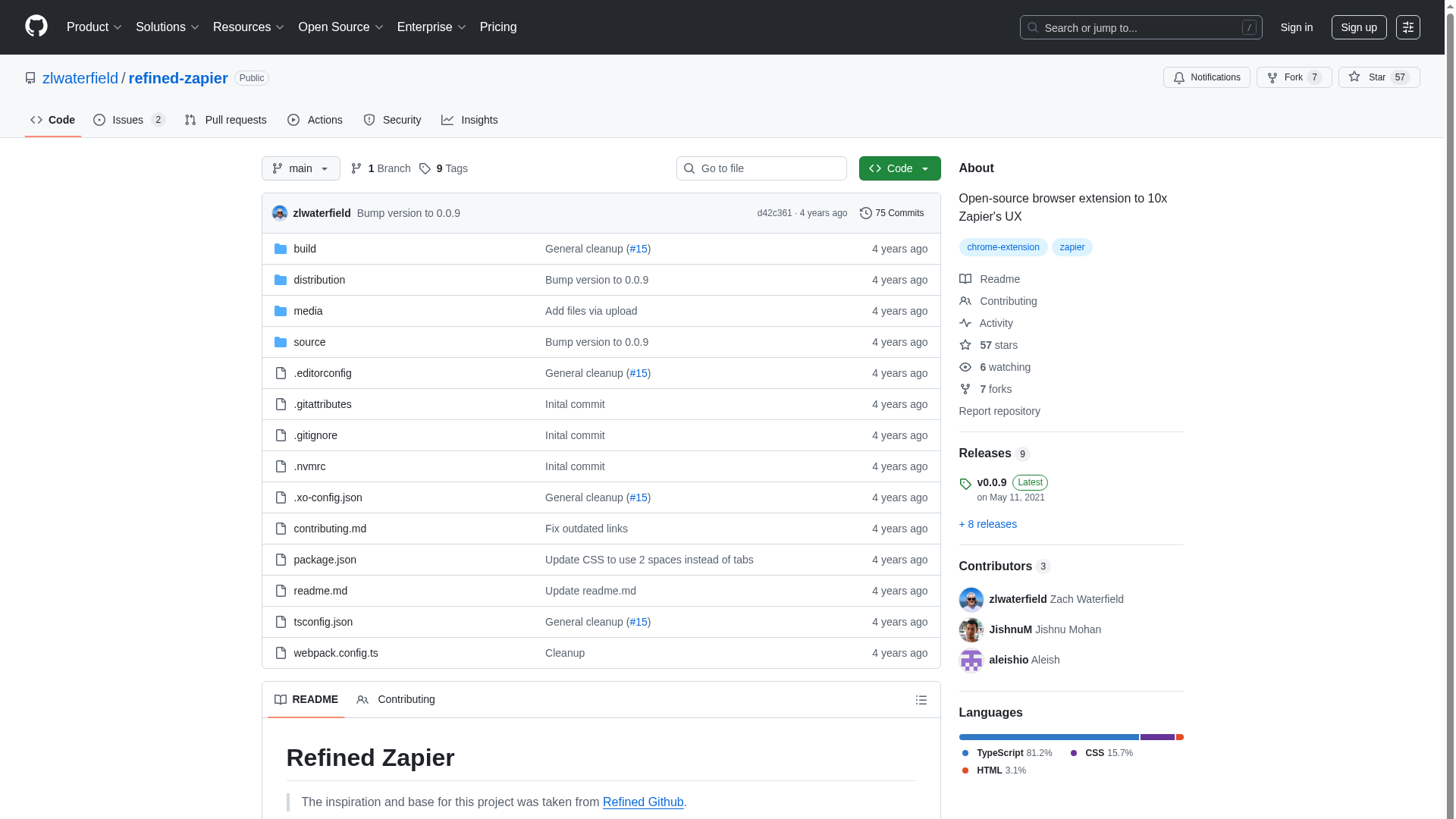Expand the Enterprise menu

431,27
